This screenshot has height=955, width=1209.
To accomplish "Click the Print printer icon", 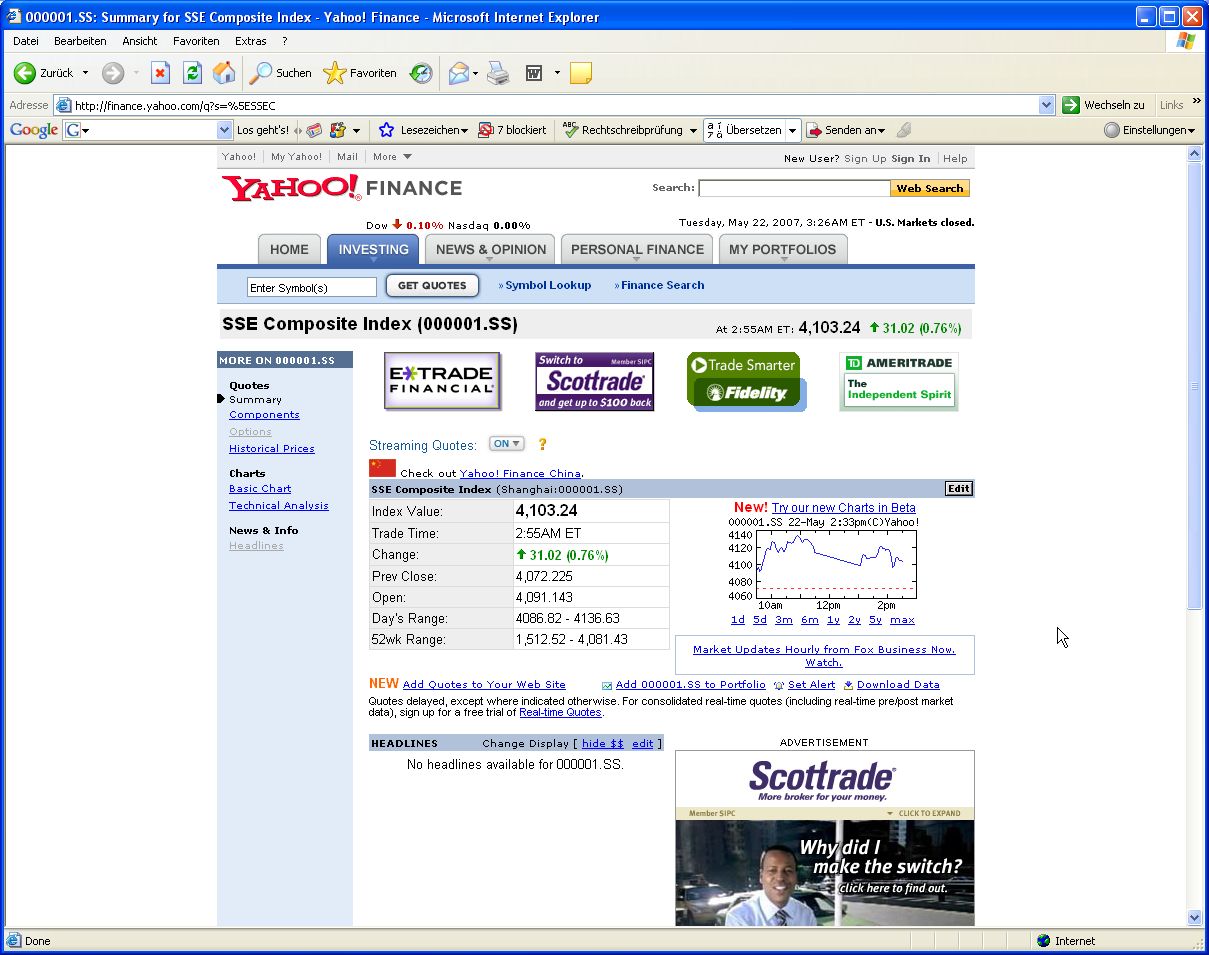I will click(498, 73).
